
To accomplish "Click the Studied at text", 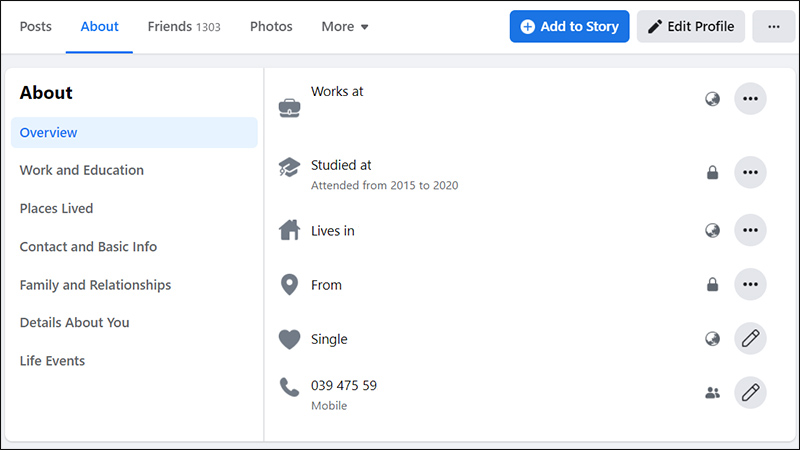I will (x=341, y=165).
